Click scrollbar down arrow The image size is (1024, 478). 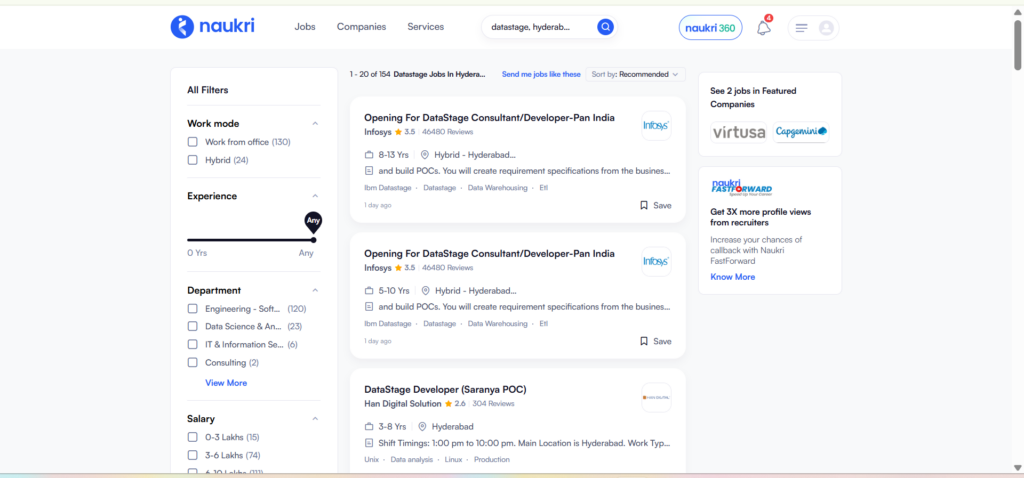(1017, 467)
